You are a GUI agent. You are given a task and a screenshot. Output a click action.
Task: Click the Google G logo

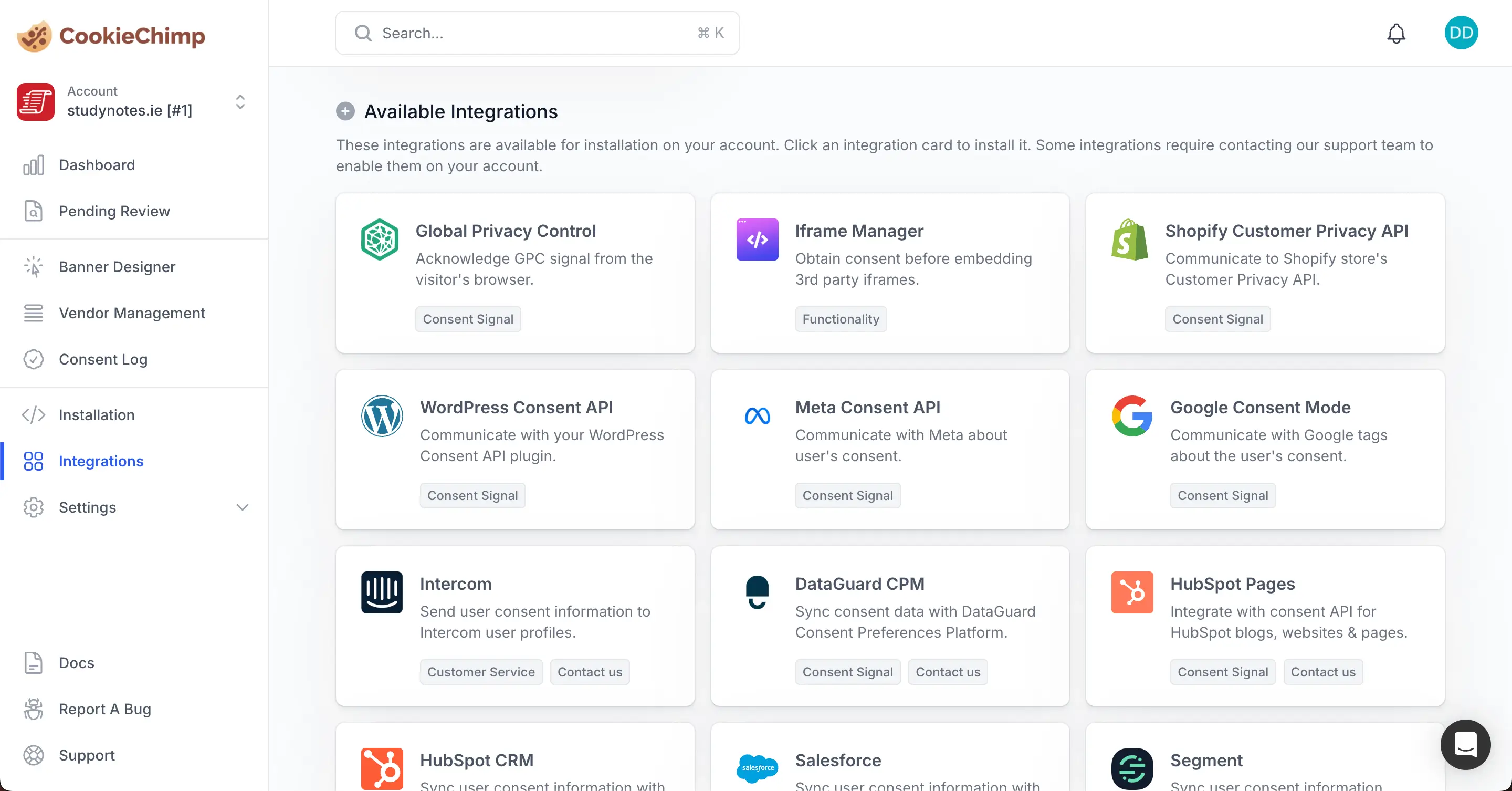[1132, 415]
